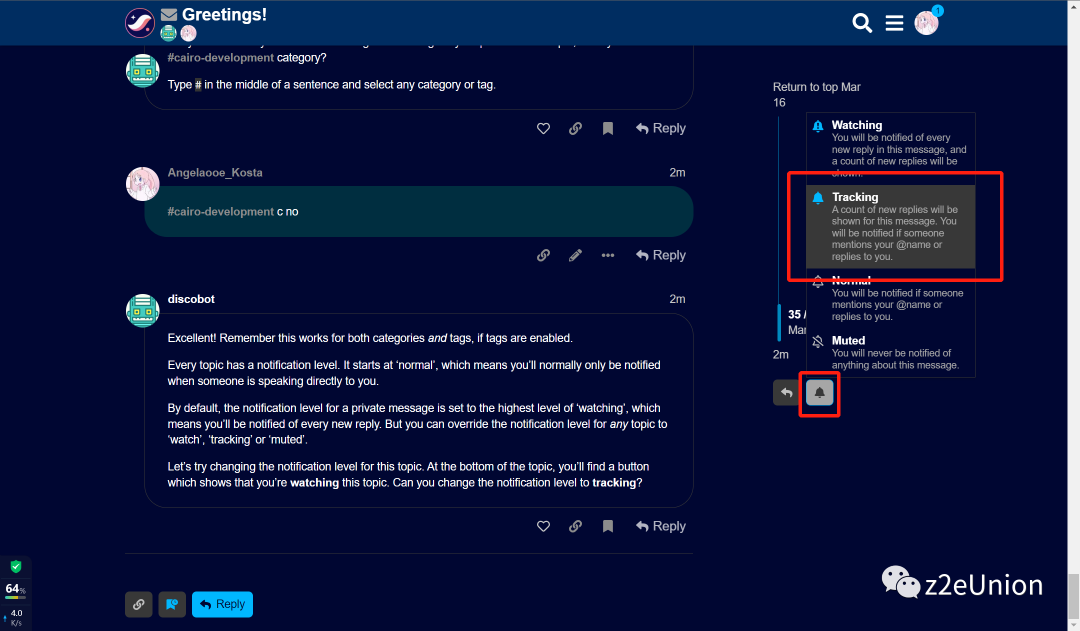Open #cairo-development link in Angelaooe_Kosta's post
Viewport: 1080px width, 631px height.
pos(220,212)
